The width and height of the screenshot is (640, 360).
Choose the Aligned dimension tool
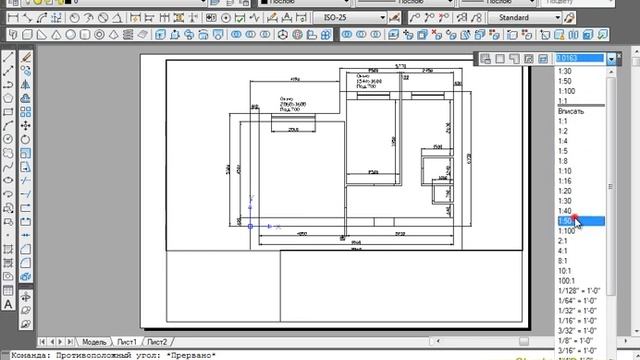(27, 18)
